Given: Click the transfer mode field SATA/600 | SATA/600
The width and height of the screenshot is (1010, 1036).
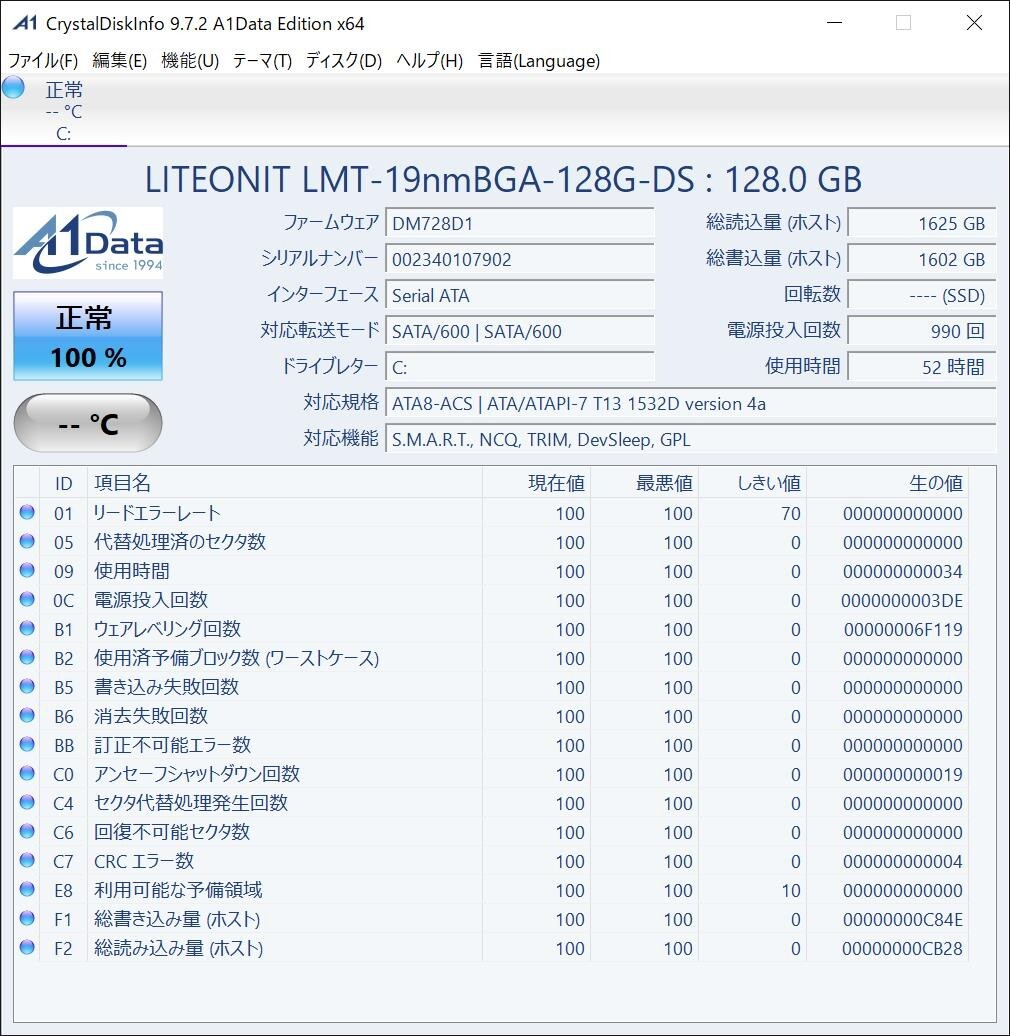Looking at the screenshot, I should [520, 331].
